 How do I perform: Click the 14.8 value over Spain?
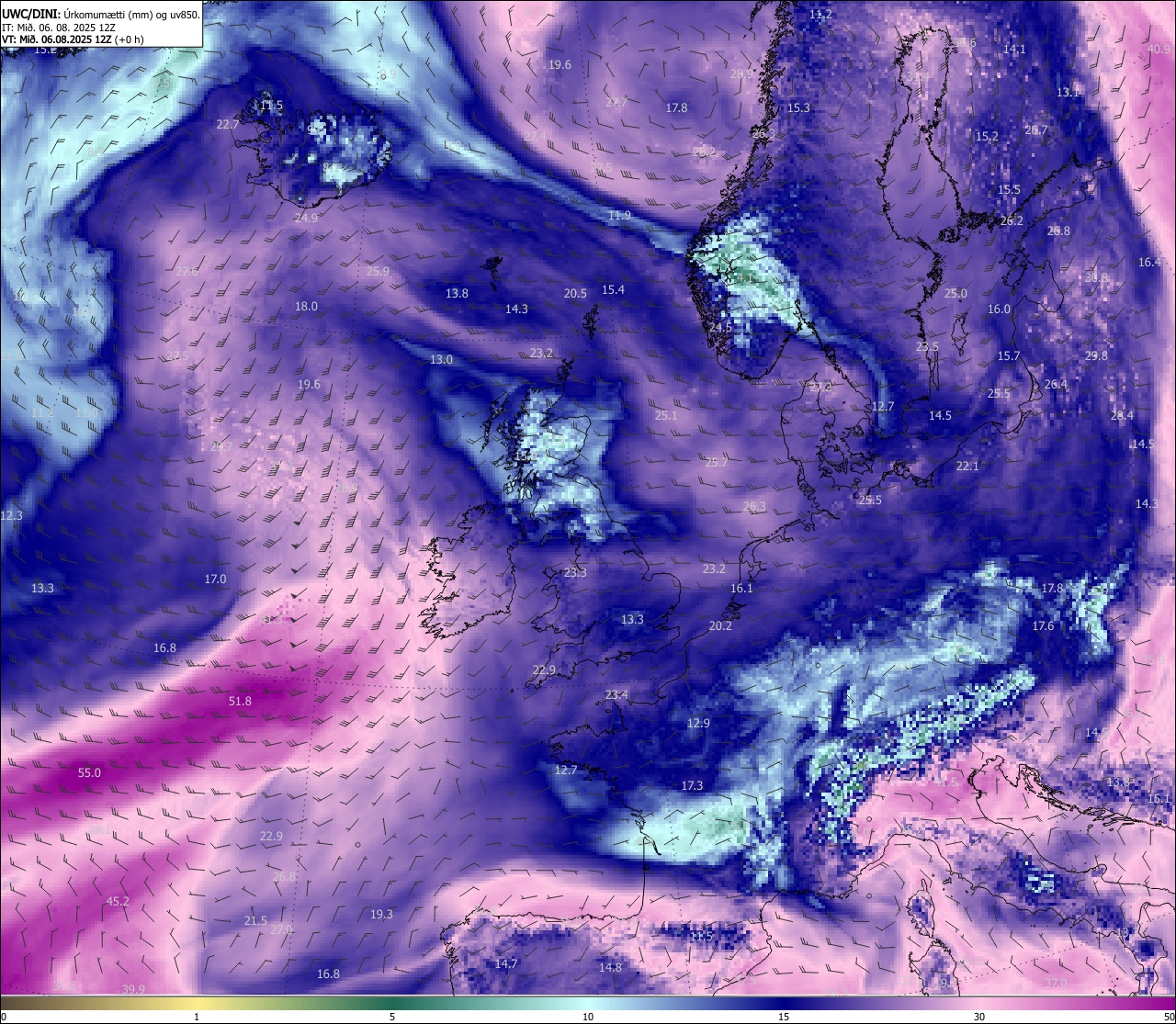click(610, 967)
